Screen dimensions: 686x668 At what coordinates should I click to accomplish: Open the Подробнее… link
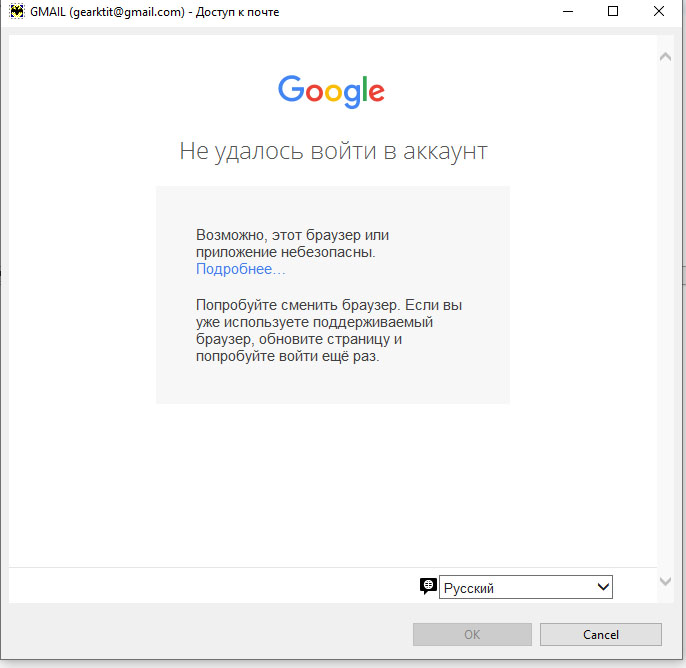240,269
